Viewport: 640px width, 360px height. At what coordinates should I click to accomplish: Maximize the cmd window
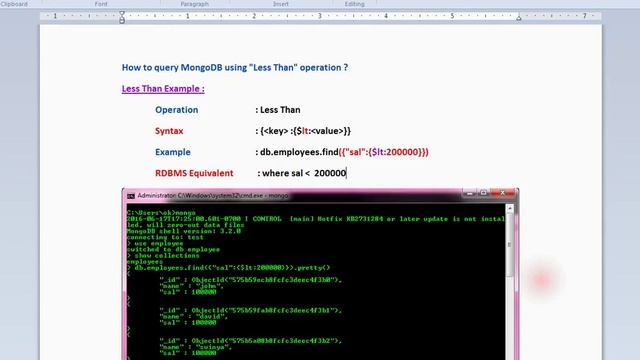click(484, 193)
